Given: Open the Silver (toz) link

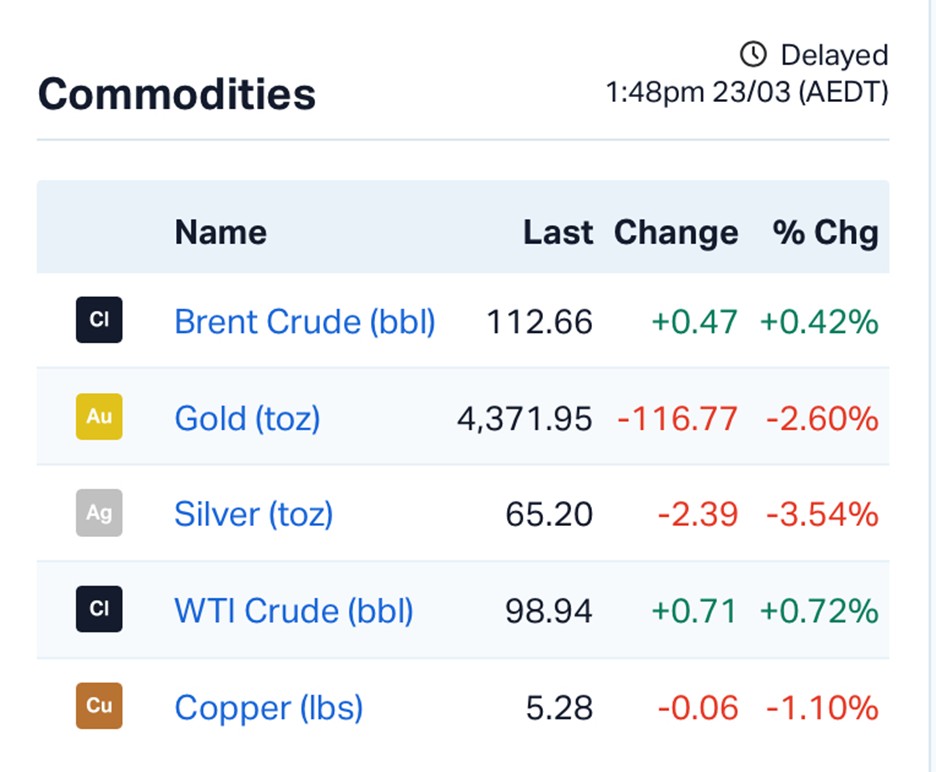Looking at the screenshot, I should pos(253,514).
